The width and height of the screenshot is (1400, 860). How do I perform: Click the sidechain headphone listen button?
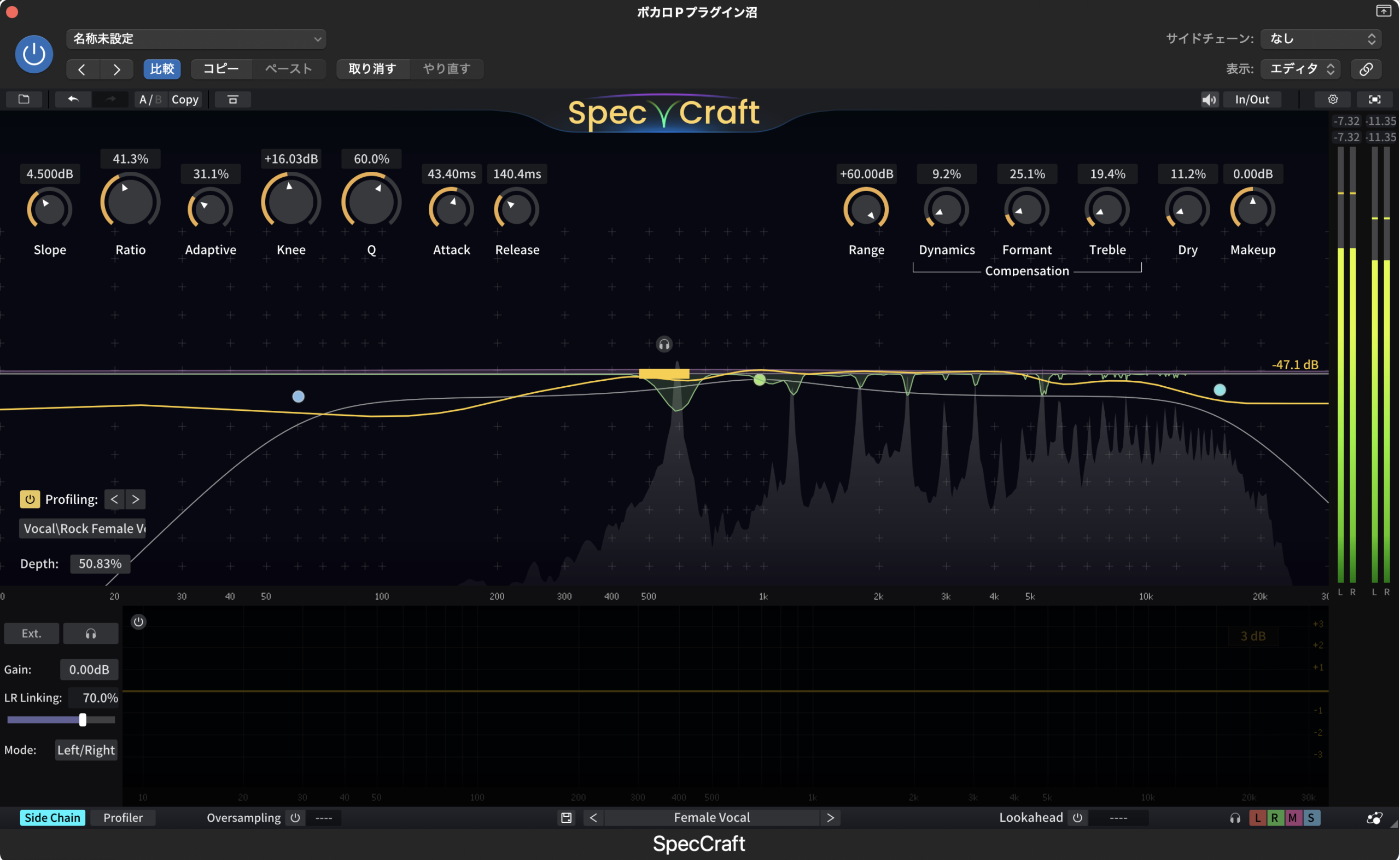tap(90, 634)
